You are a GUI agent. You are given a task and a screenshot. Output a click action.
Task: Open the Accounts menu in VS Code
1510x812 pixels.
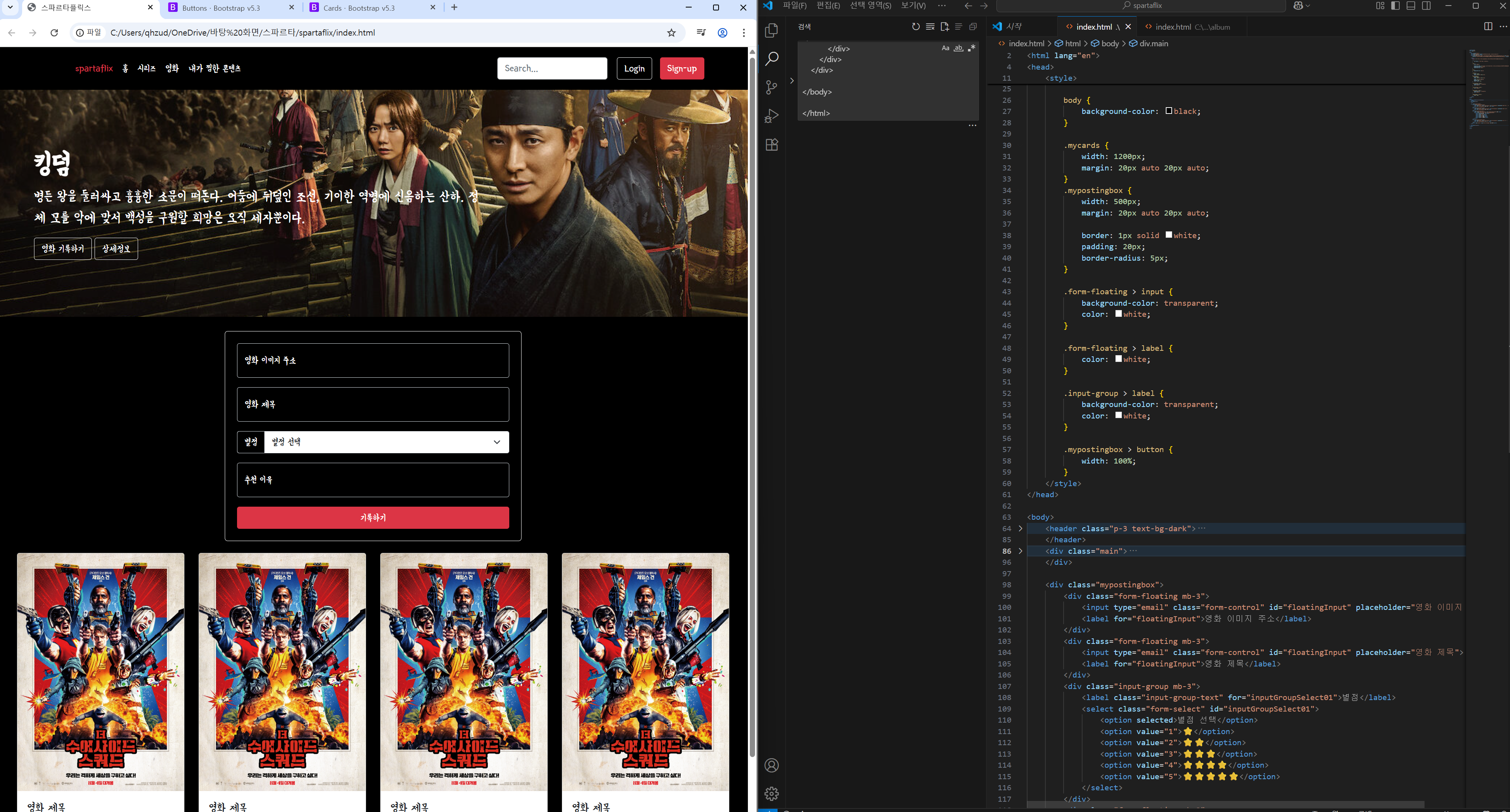tap(771, 765)
